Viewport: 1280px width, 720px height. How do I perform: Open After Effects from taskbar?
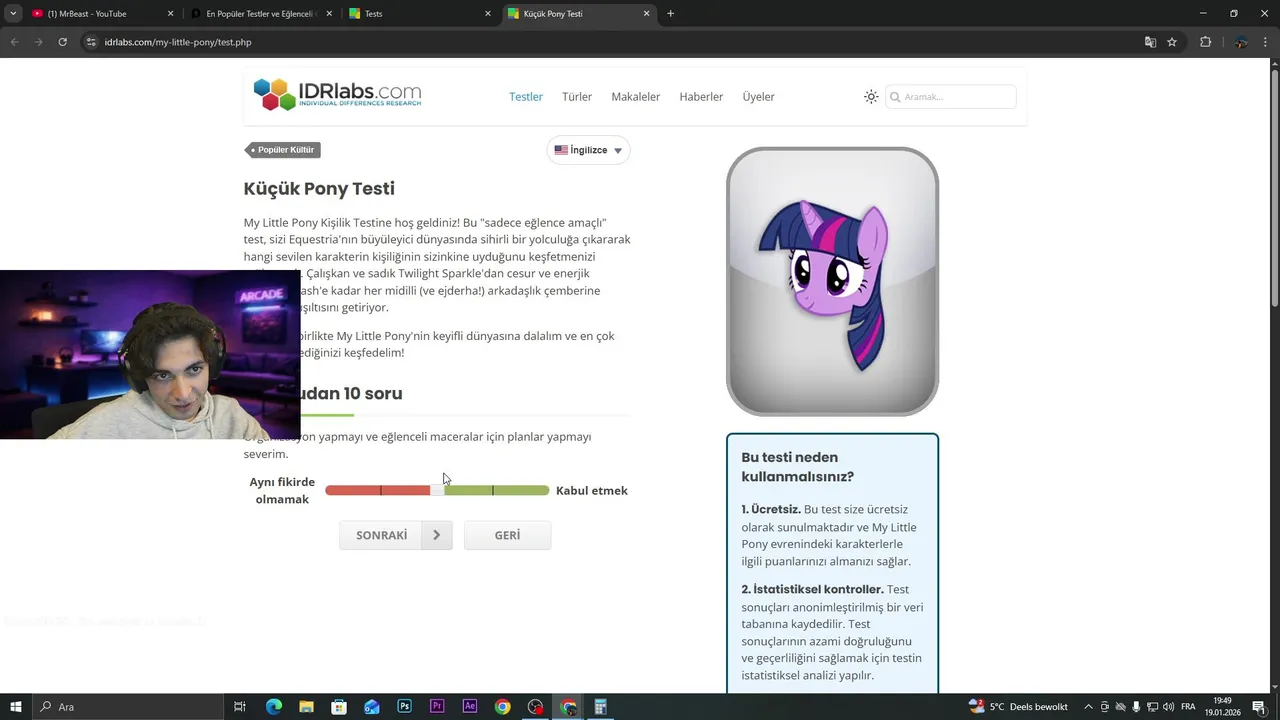click(470, 707)
